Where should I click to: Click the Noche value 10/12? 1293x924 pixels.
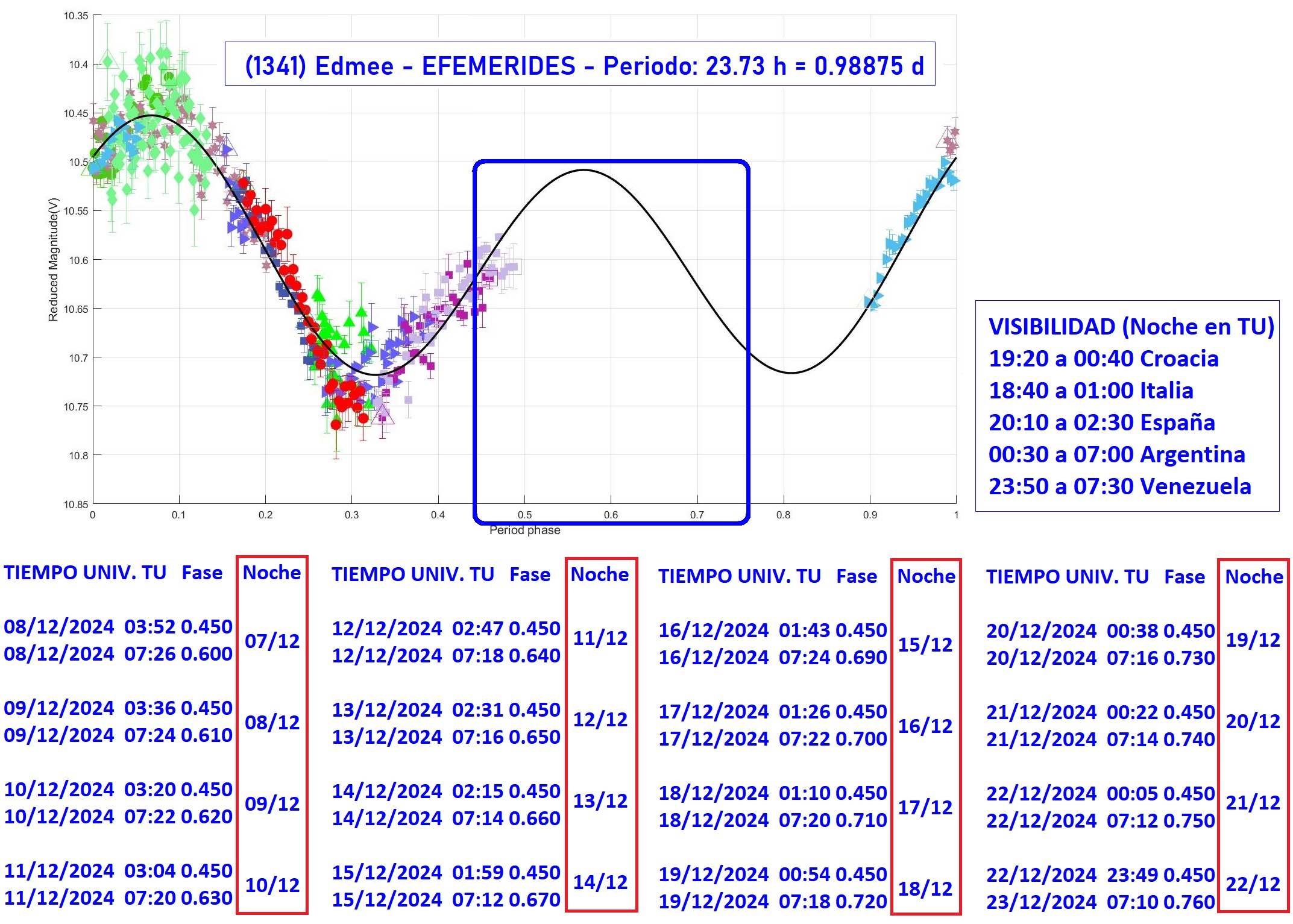(x=272, y=885)
